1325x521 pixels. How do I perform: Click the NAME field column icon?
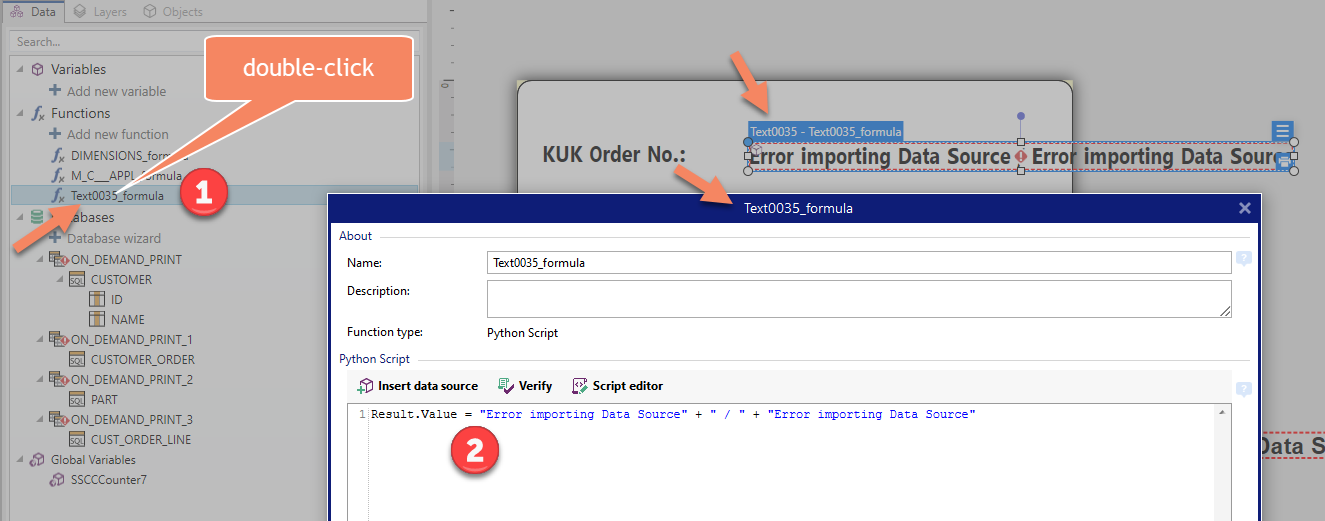point(97,319)
